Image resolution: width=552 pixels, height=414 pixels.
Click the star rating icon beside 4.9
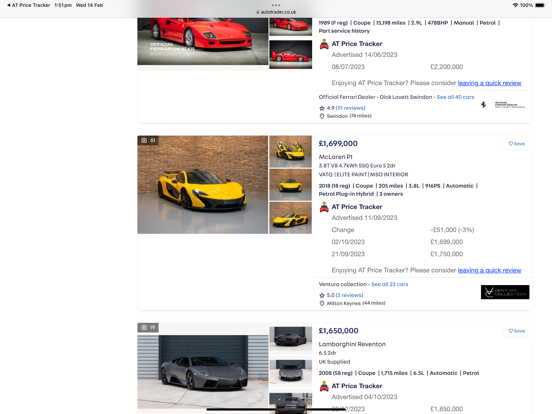pyautogui.click(x=322, y=108)
